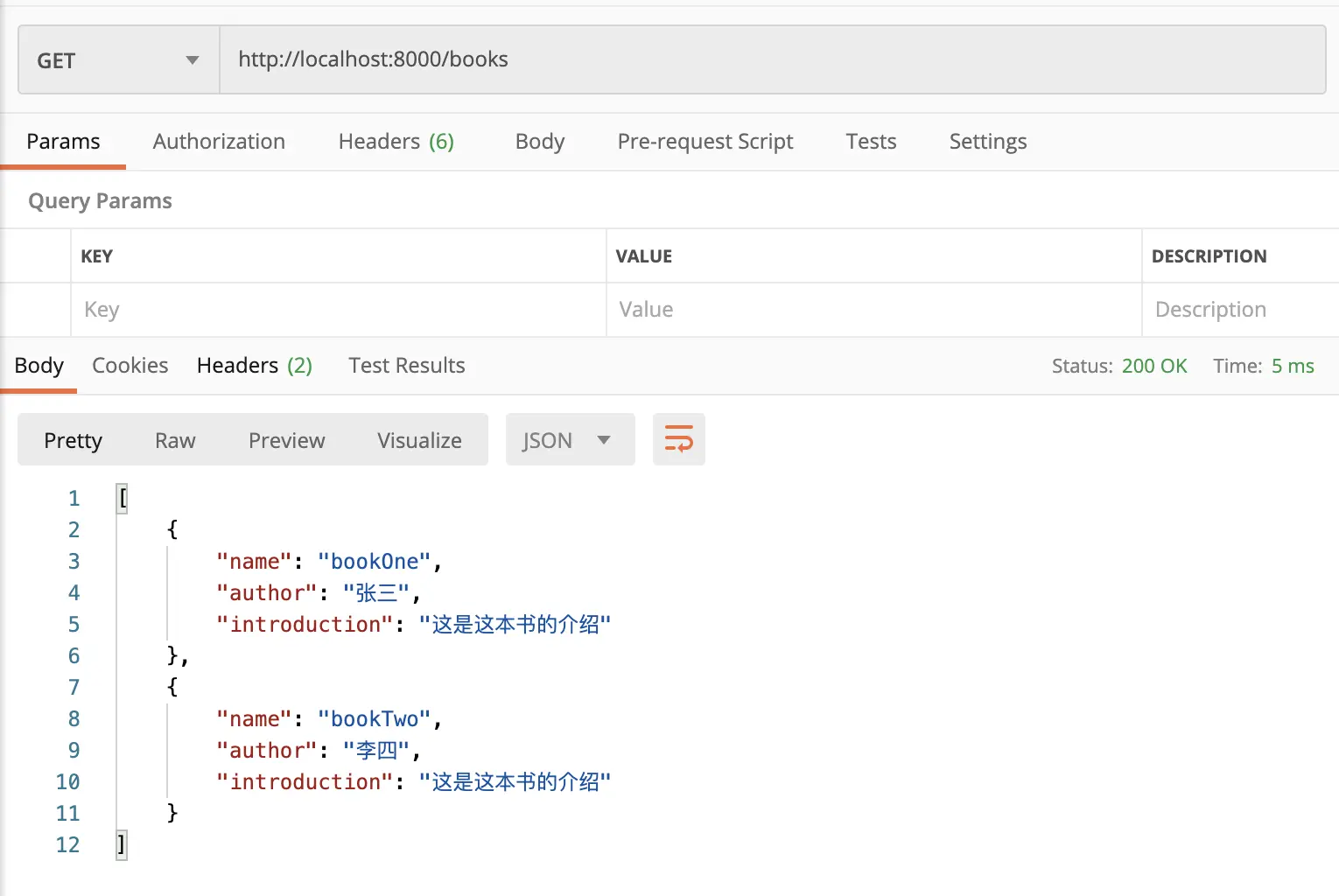Show the response Cookies tab
This screenshot has height=896, width=1339.
pos(130,366)
